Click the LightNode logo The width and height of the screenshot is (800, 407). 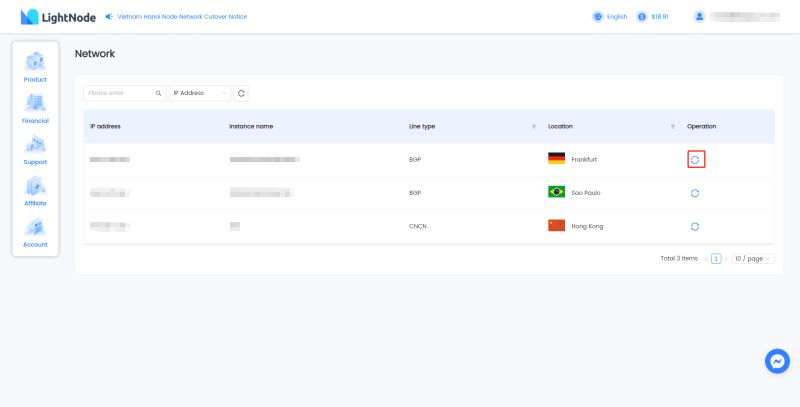pyautogui.click(x=58, y=17)
